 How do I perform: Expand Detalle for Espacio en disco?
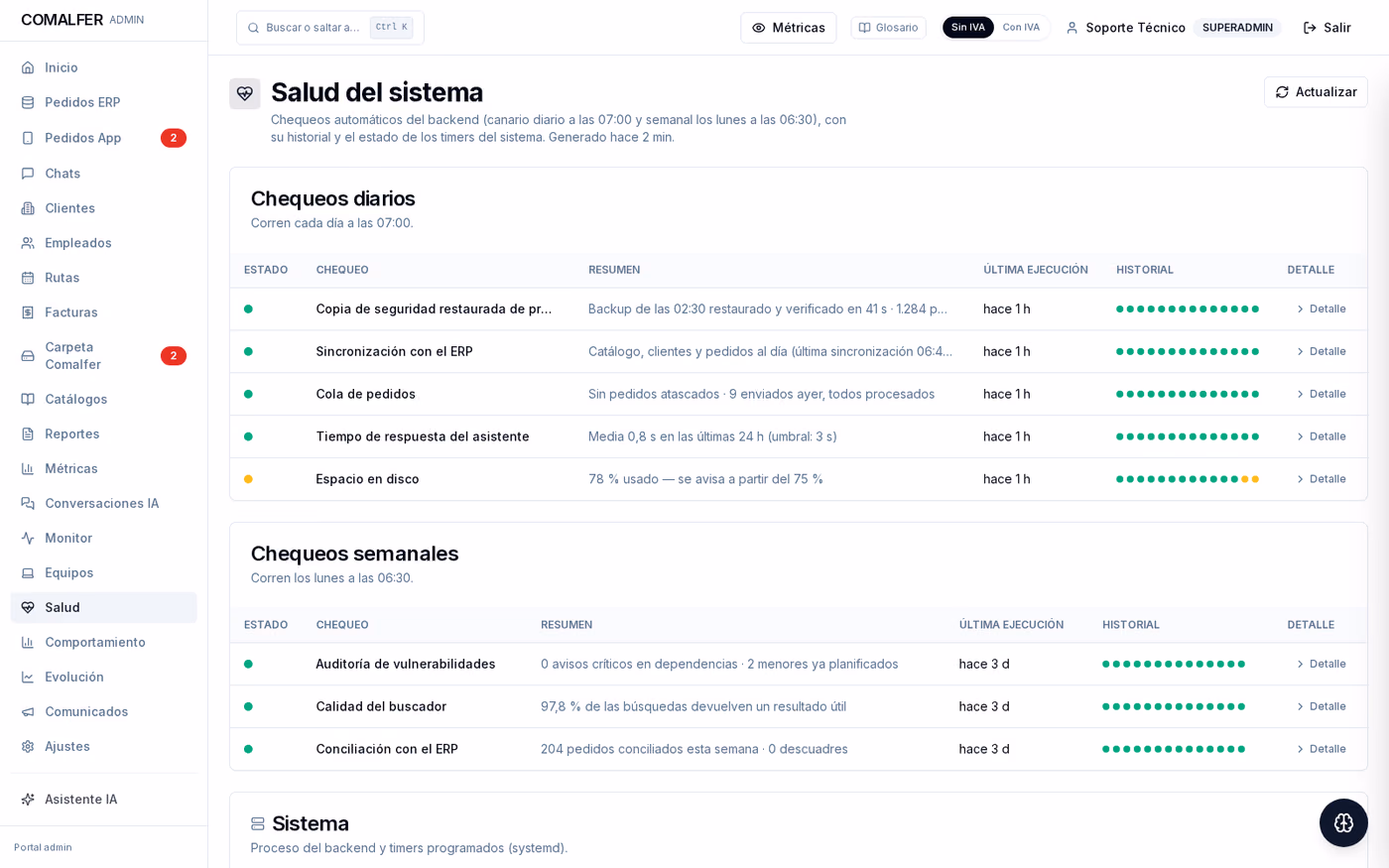(x=1321, y=479)
